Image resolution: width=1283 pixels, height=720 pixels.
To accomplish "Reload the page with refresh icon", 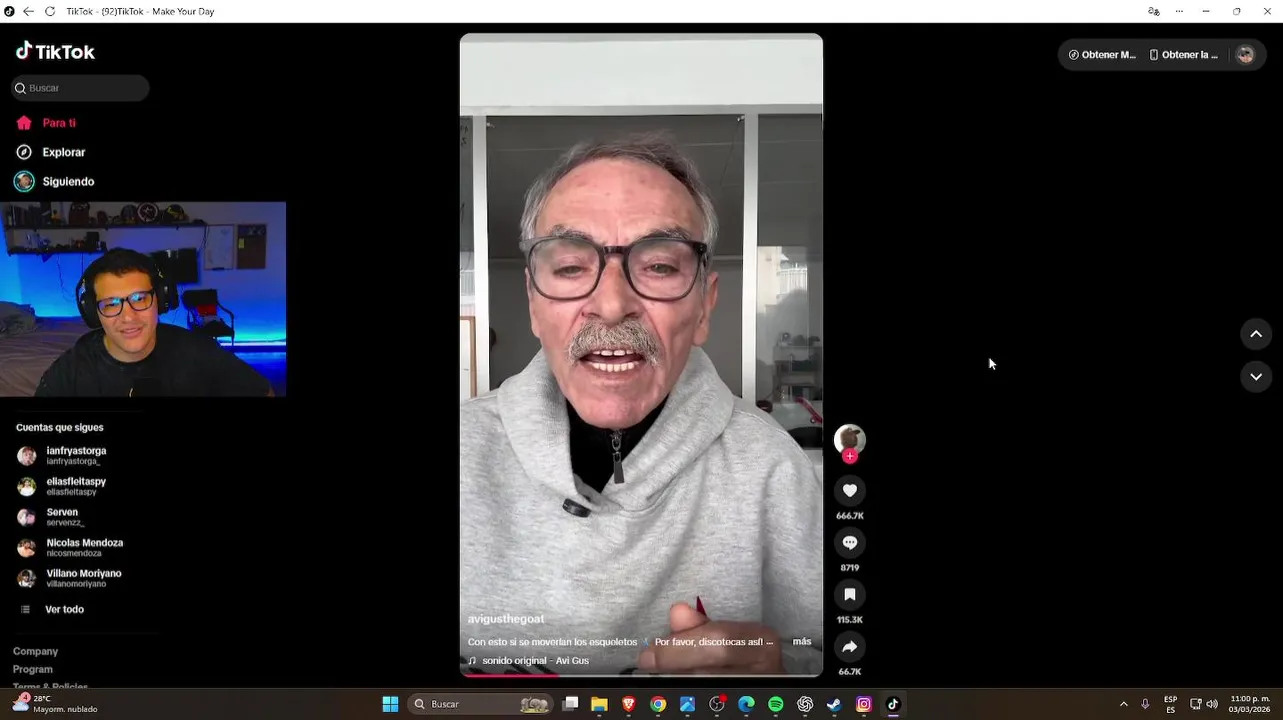I will tap(49, 11).
